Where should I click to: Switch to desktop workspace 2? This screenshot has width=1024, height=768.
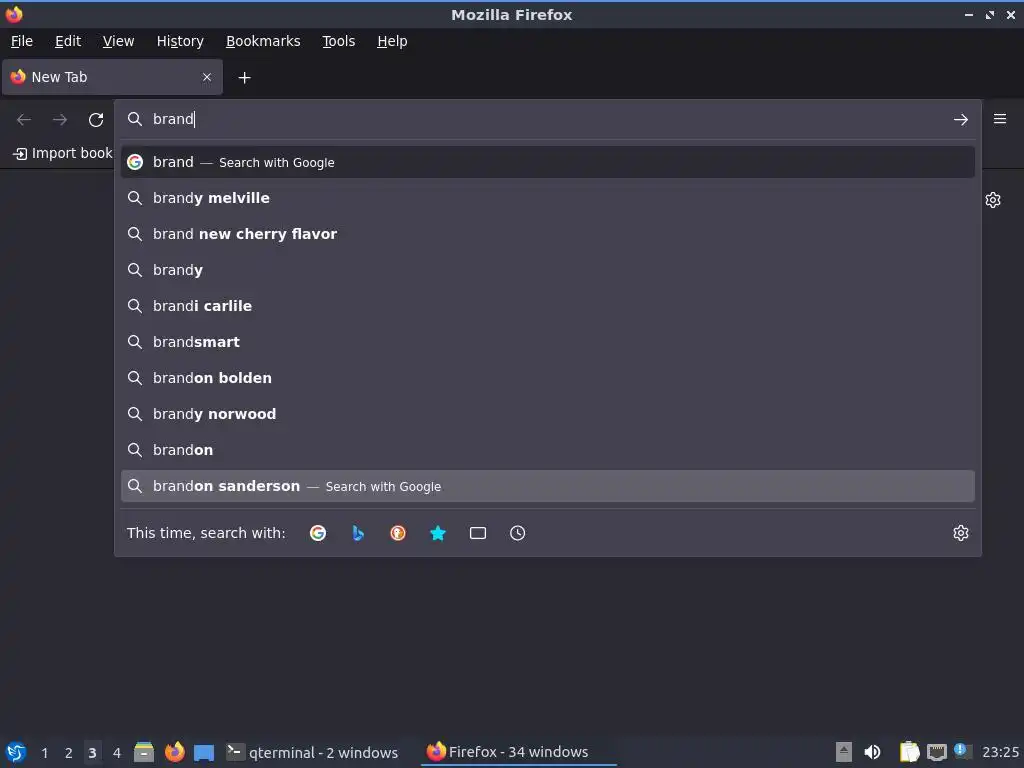click(69, 753)
